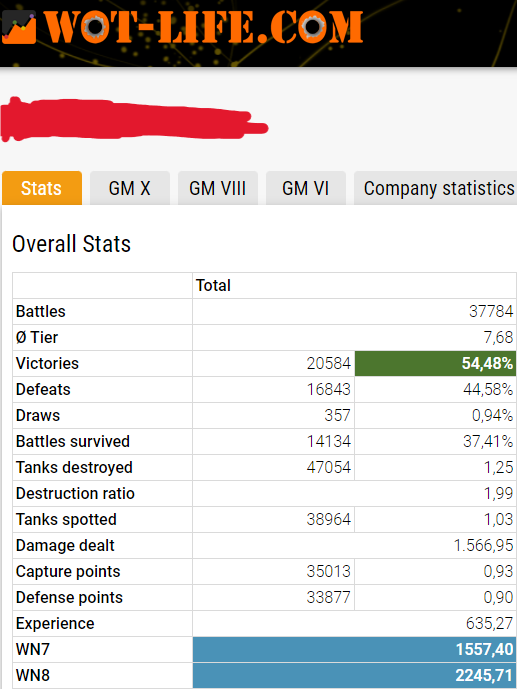Select the Damage dealt label
517x689 pixels.
point(65,545)
